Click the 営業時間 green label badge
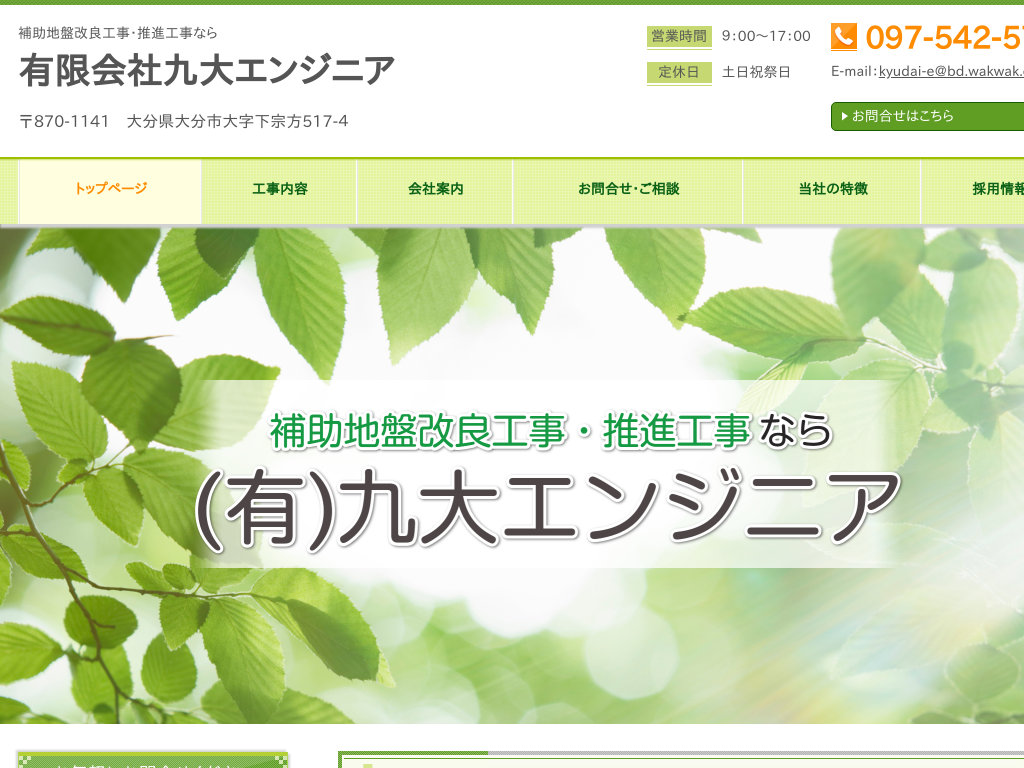The height and width of the screenshot is (768, 1024). click(677, 37)
